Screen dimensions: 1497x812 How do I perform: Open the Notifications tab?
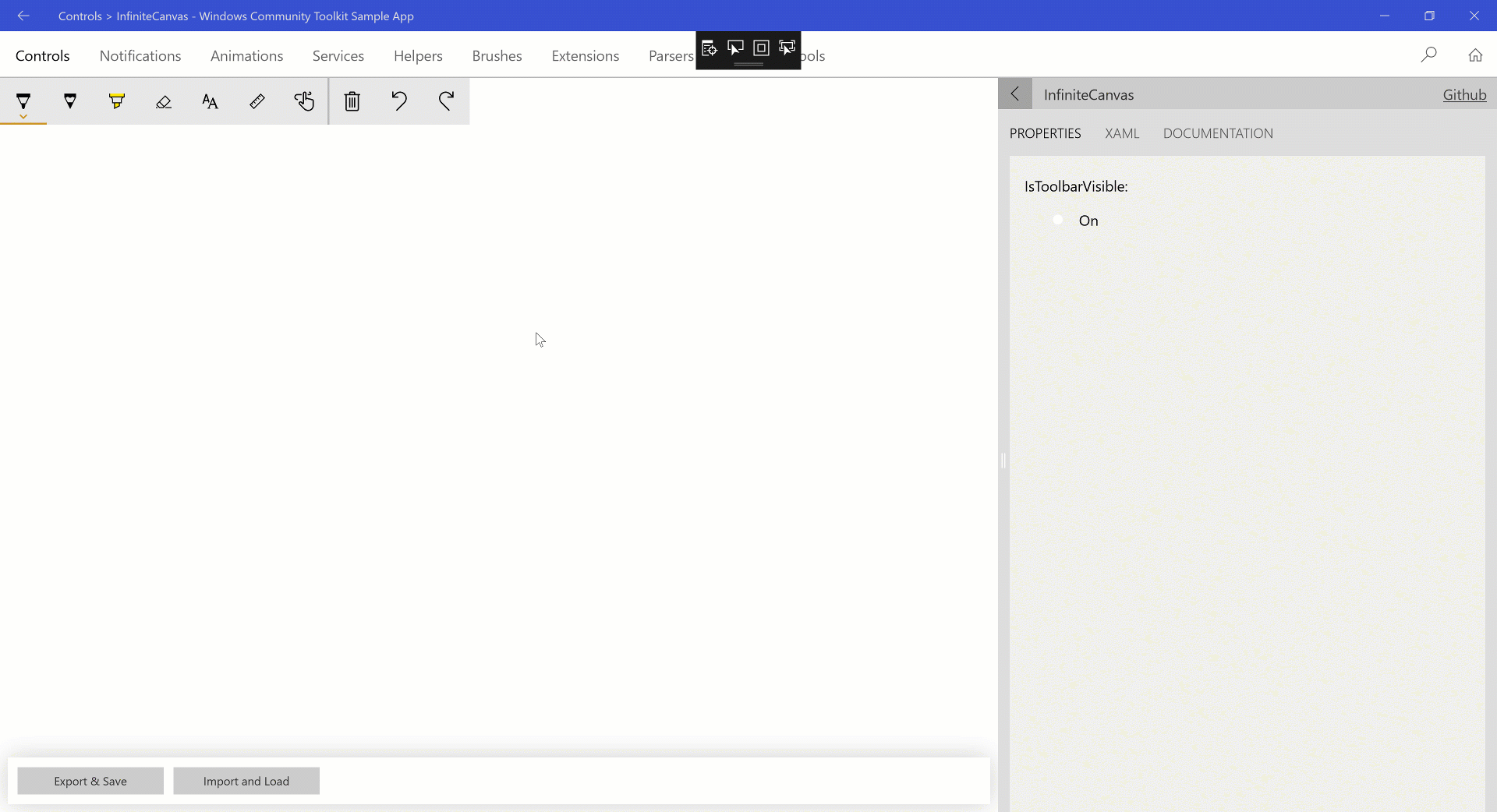point(140,56)
